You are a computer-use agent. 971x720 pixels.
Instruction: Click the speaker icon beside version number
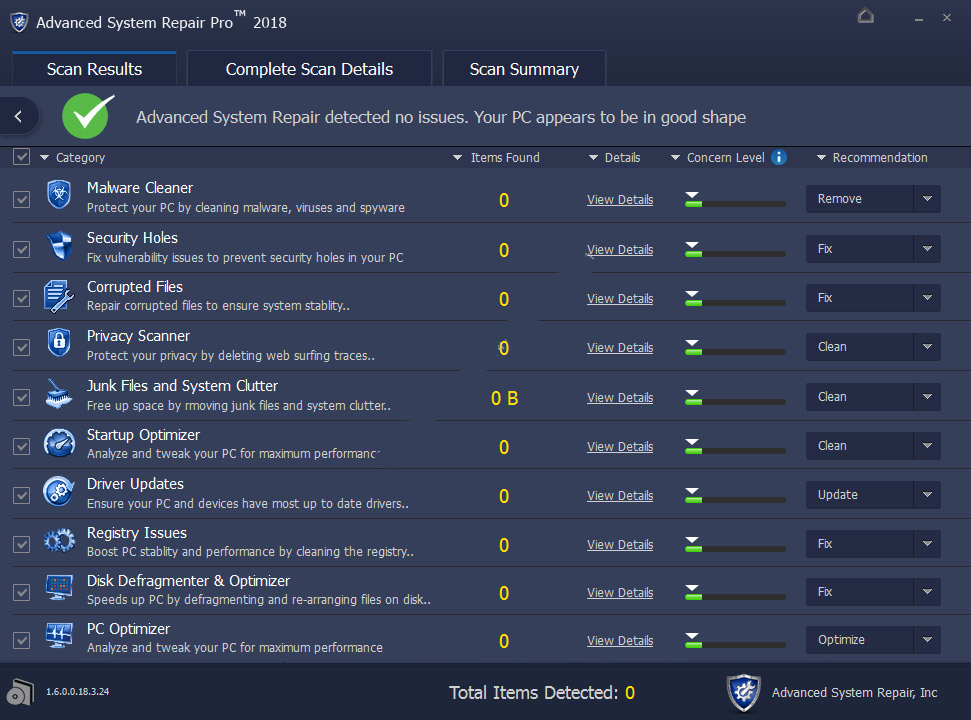pos(20,692)
